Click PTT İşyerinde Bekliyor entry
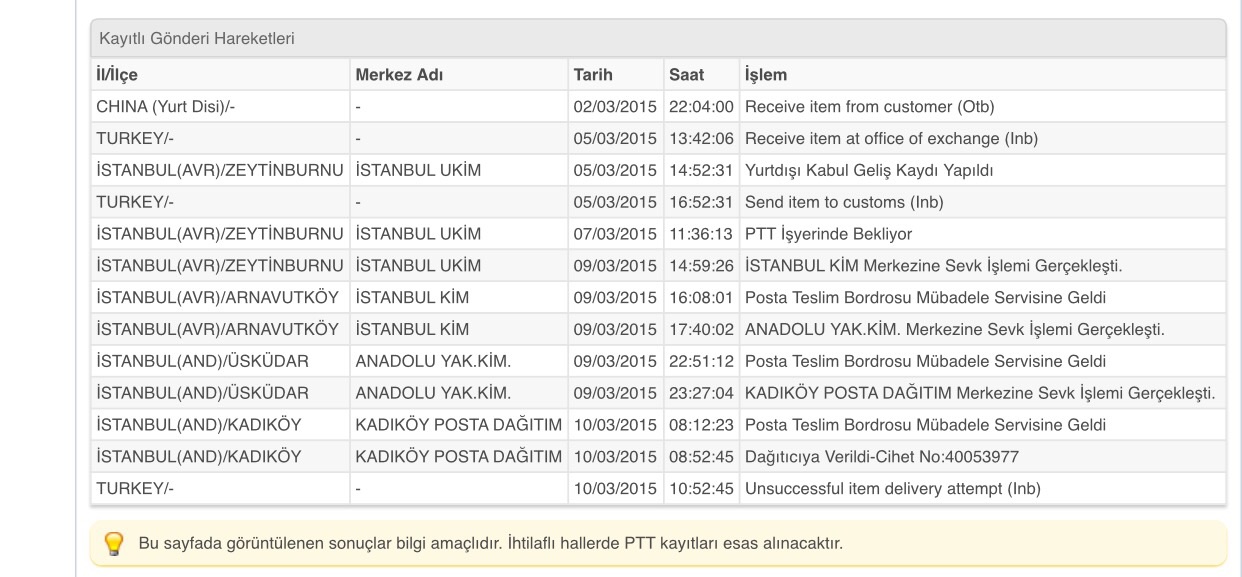This screenshot has height=577, width=1242. [x=828, y=234]
